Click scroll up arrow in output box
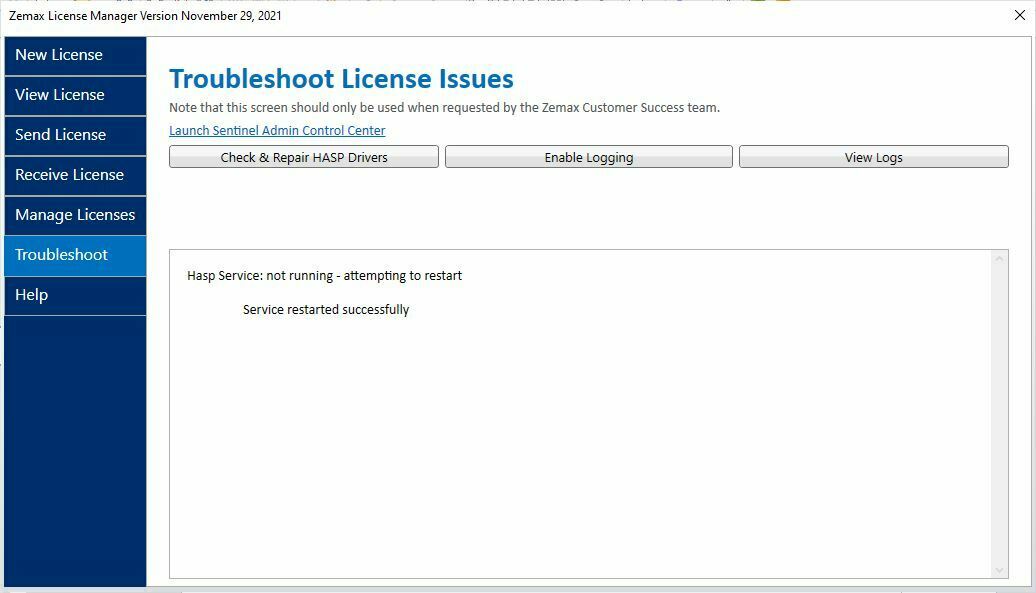 (x=999, y=259)
